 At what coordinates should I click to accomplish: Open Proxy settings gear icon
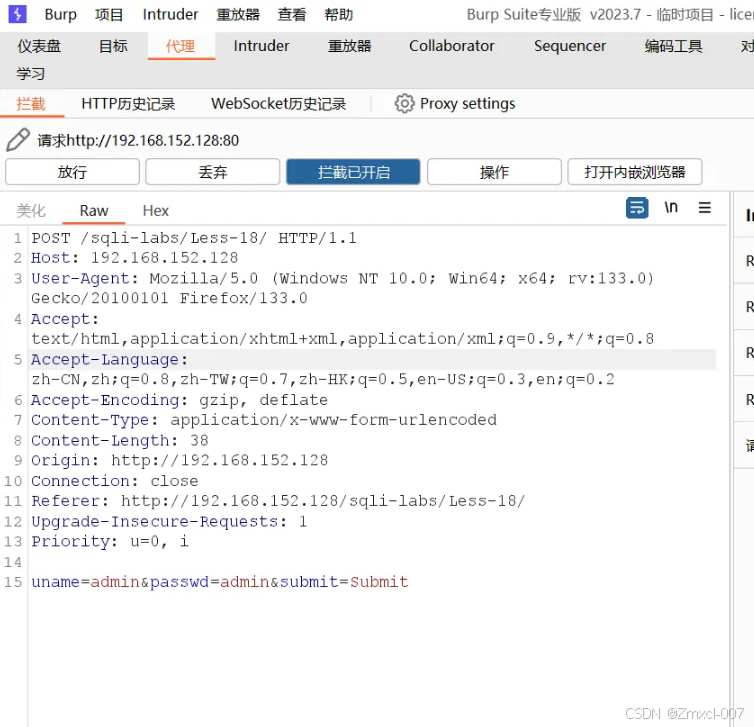coord(404,103)
